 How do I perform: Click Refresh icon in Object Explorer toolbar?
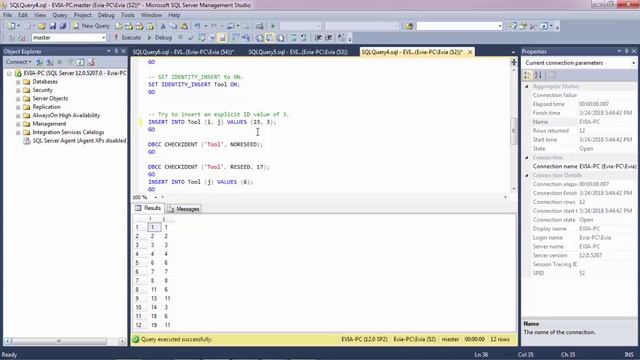click(x=80, y=62)
